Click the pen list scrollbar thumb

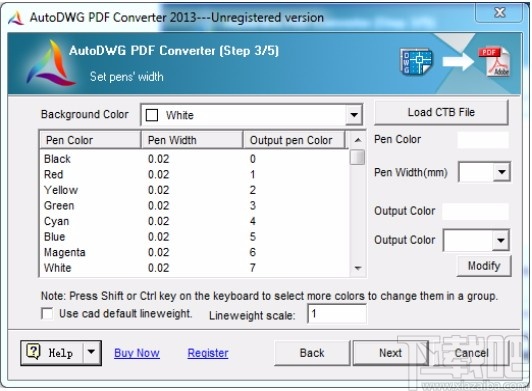[x=357, y=157]
